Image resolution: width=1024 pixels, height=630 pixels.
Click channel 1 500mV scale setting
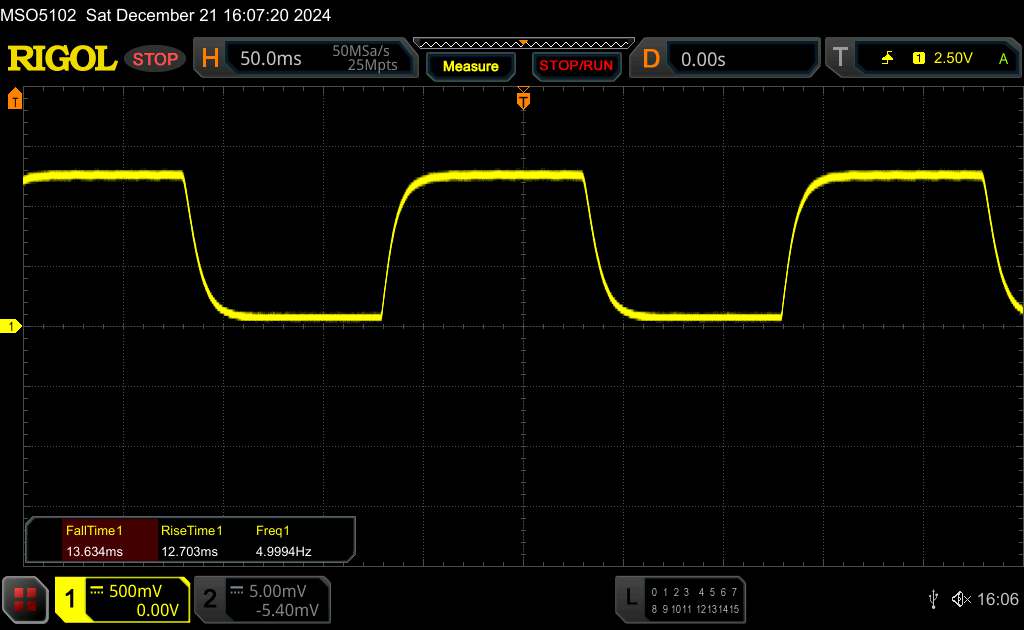[x=135, y=591]
